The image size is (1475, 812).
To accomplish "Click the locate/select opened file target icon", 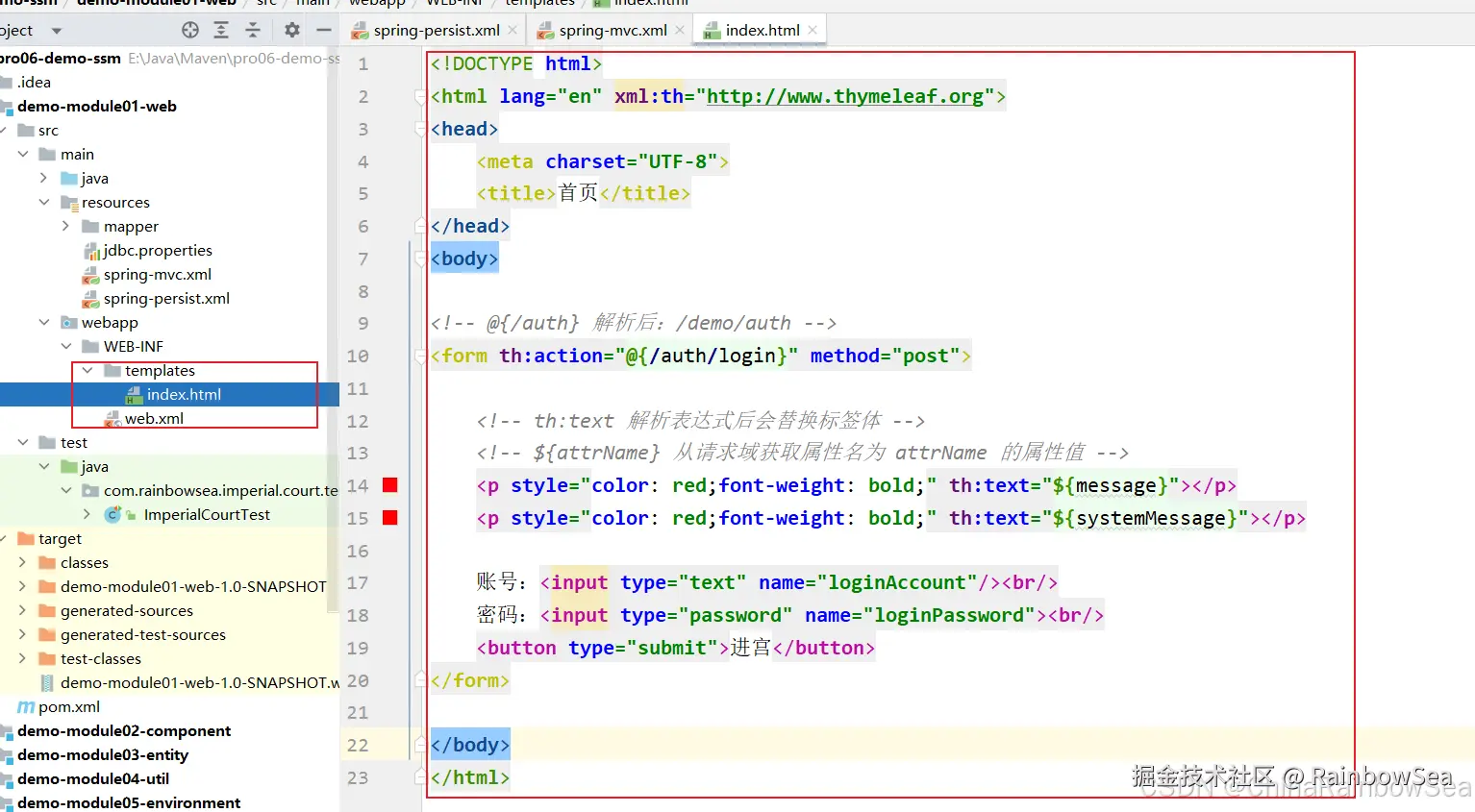I will click(190, 31).
